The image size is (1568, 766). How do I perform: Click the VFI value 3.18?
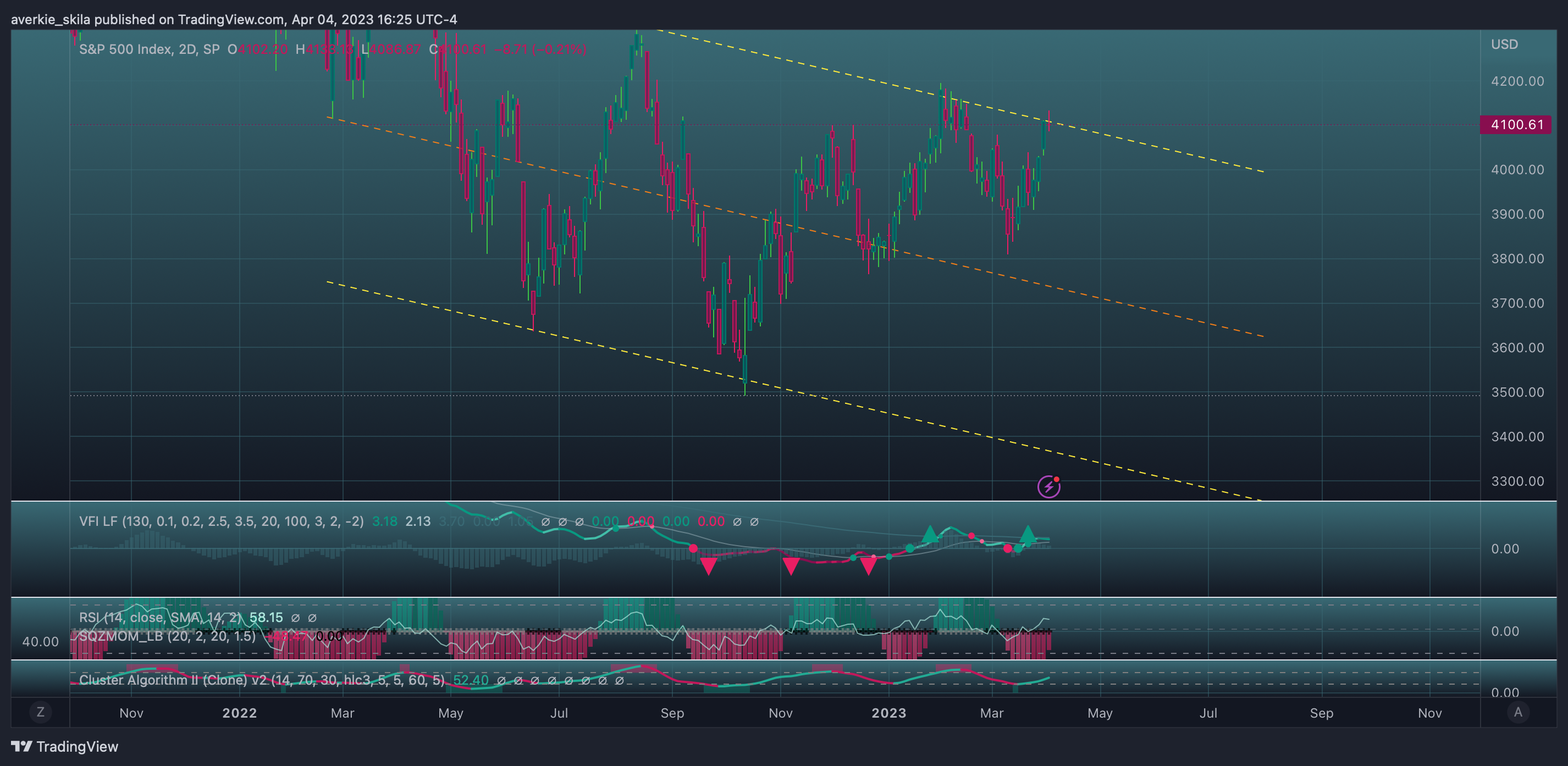coord(385,521)
